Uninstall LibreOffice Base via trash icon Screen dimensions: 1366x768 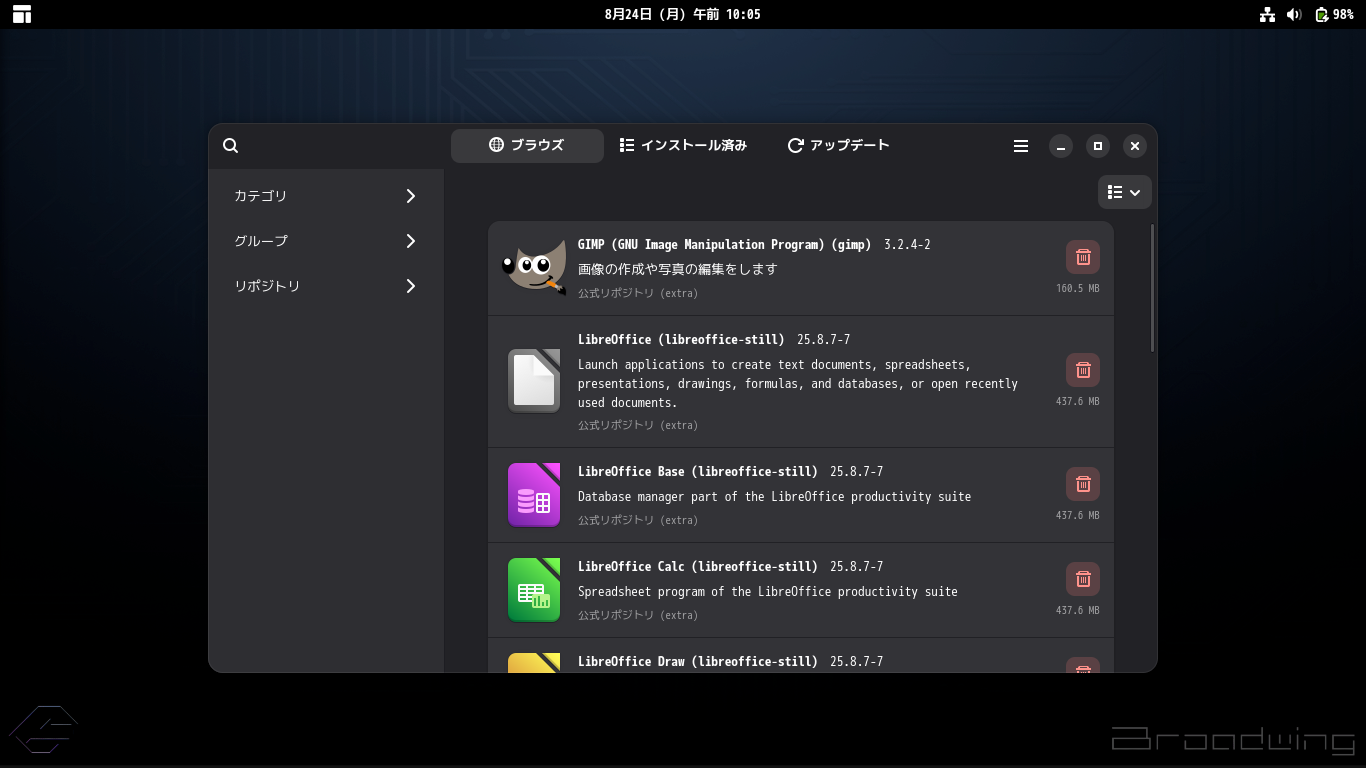[x=1083, y=484]
